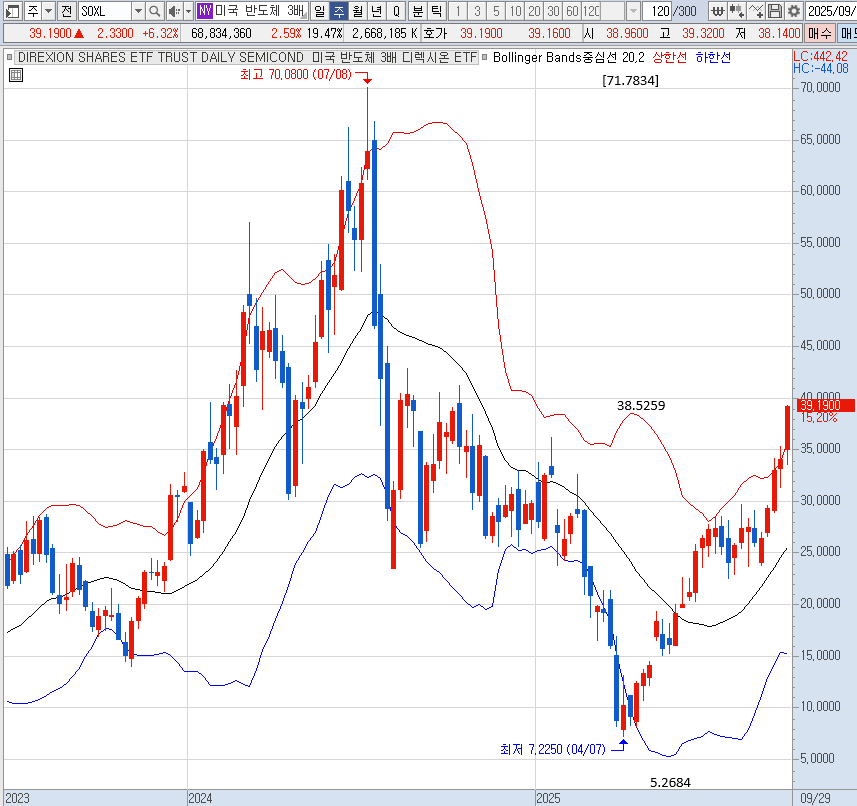Click the line-chart-with-plus indicator icon

tap(756, 11)
